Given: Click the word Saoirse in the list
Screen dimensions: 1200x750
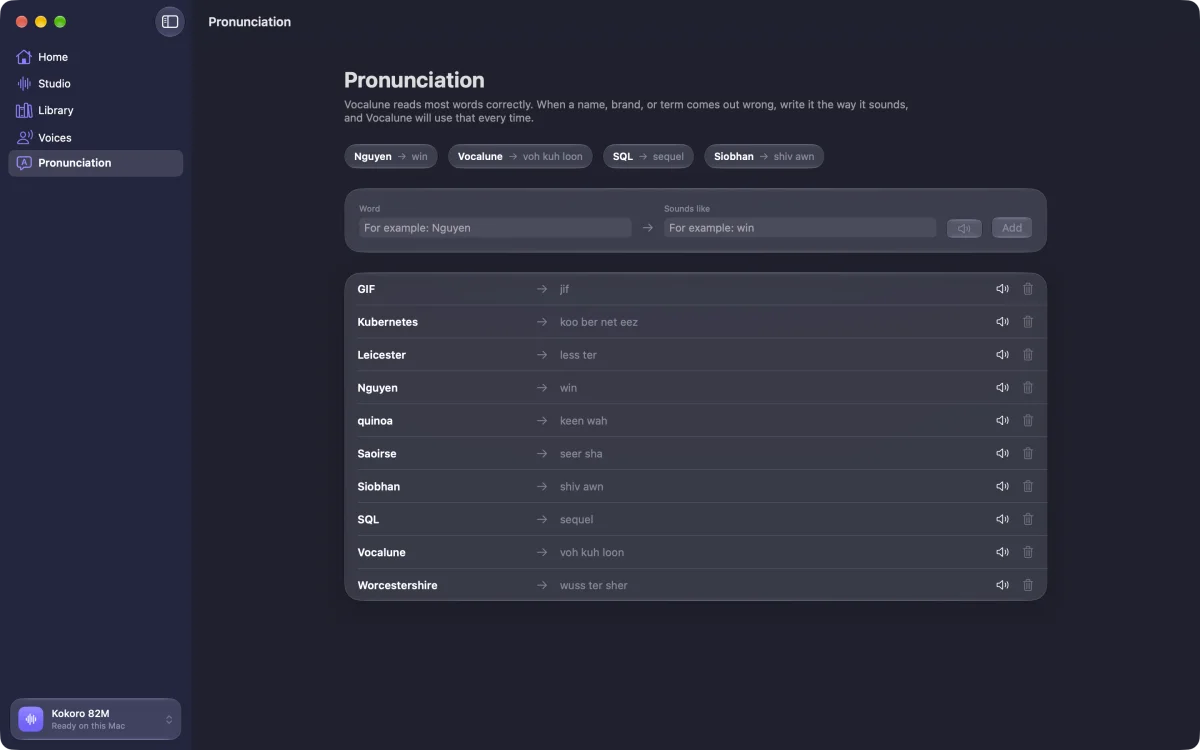Looking at the screenshot, I should [x=377, y=454].
